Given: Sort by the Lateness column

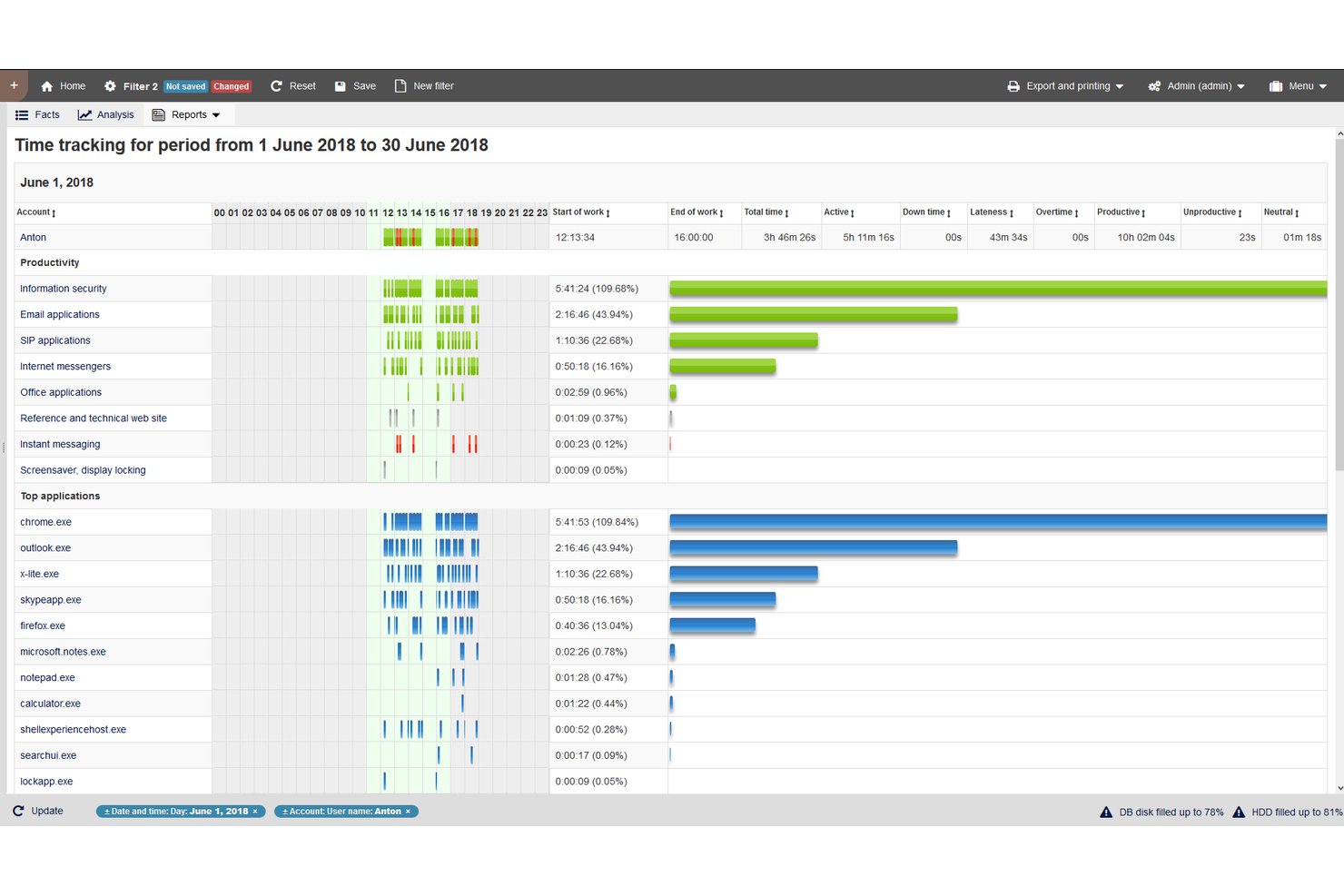Looking at the screenshot, I should pyautogui.click(x=992, y=212).
